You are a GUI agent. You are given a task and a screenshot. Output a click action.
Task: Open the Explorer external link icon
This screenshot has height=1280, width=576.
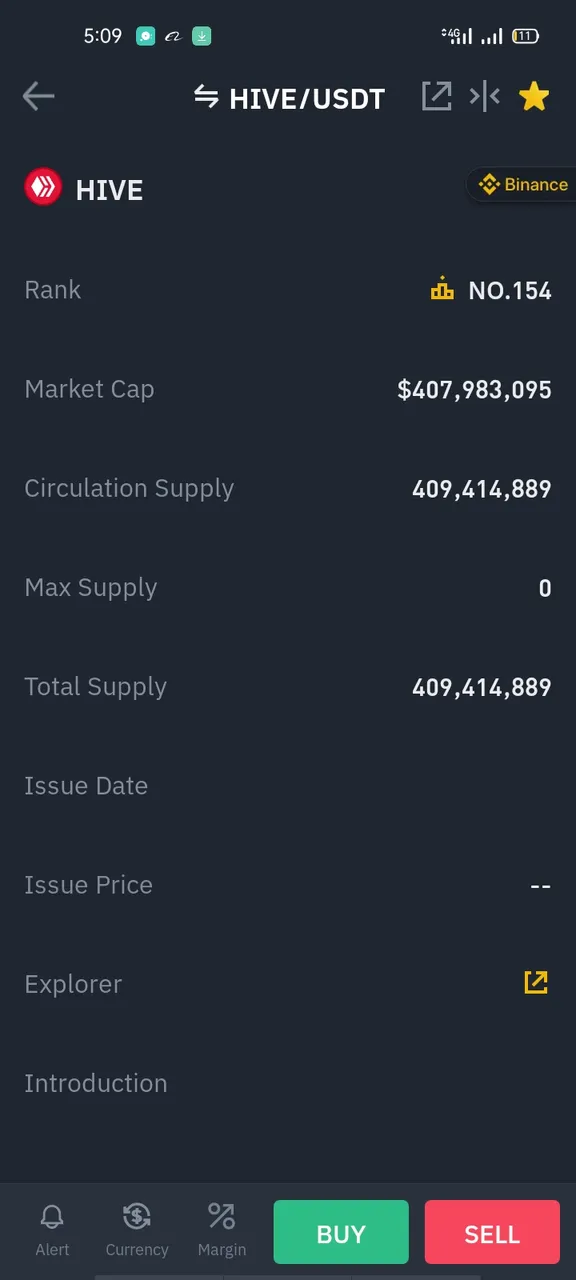tap(536, 982)
